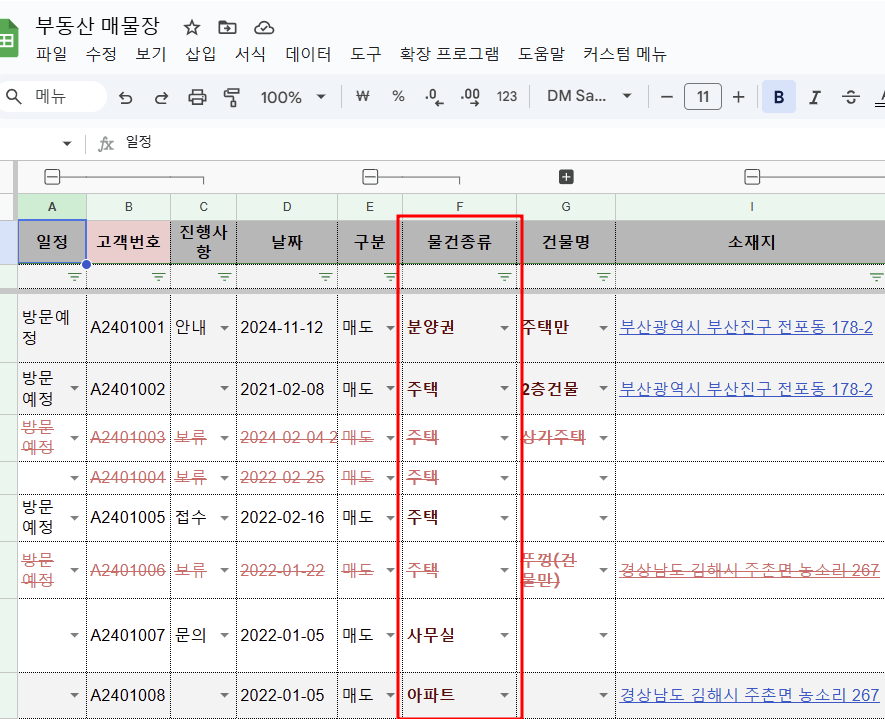The height and width of the screenshot is (719, 885).
Task: Click the redo icon
Action: [161, 98]
